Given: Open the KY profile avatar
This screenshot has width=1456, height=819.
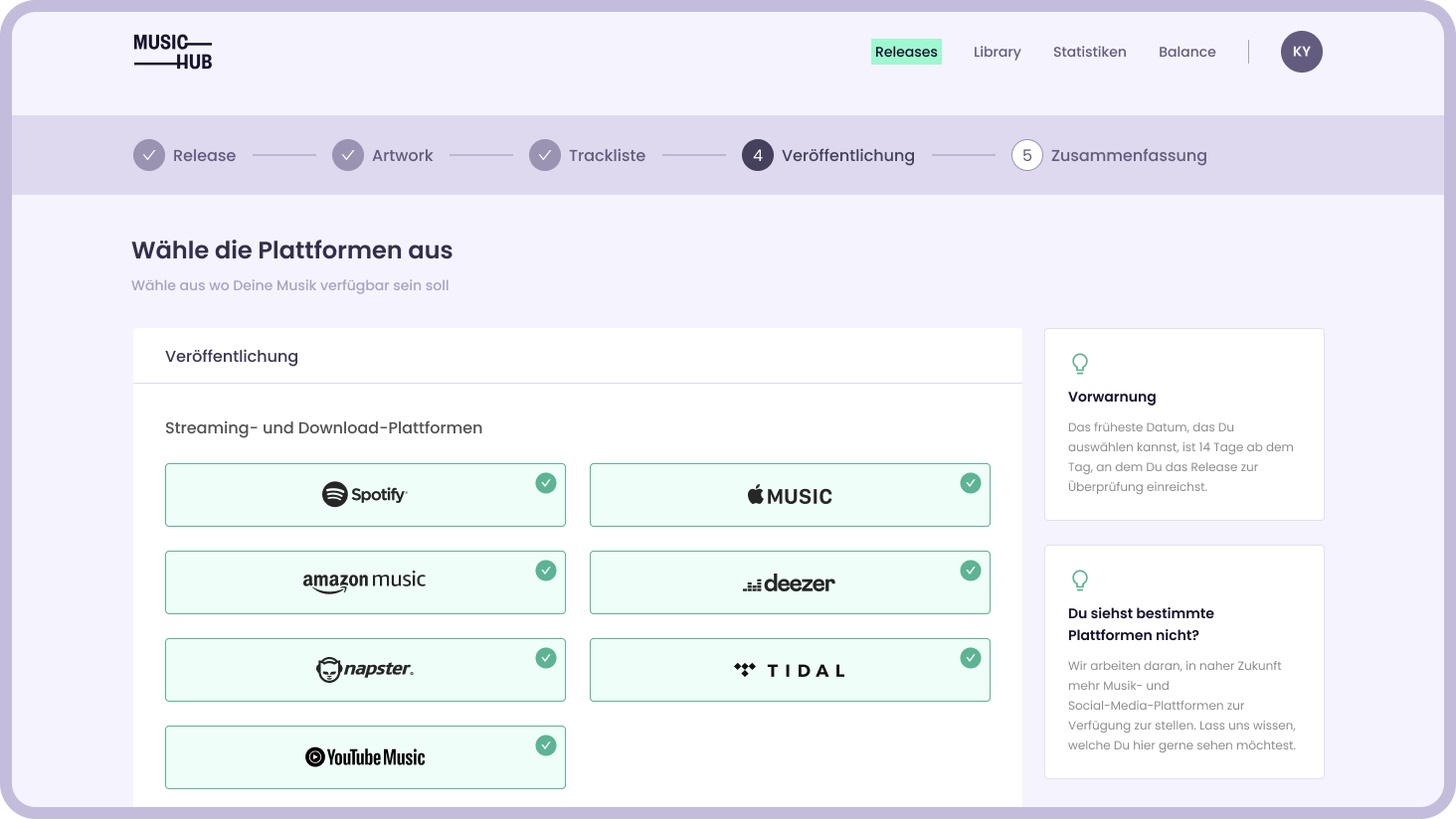Looking at the screenshot, I should pyautogui.click(x=1302, y=52).
